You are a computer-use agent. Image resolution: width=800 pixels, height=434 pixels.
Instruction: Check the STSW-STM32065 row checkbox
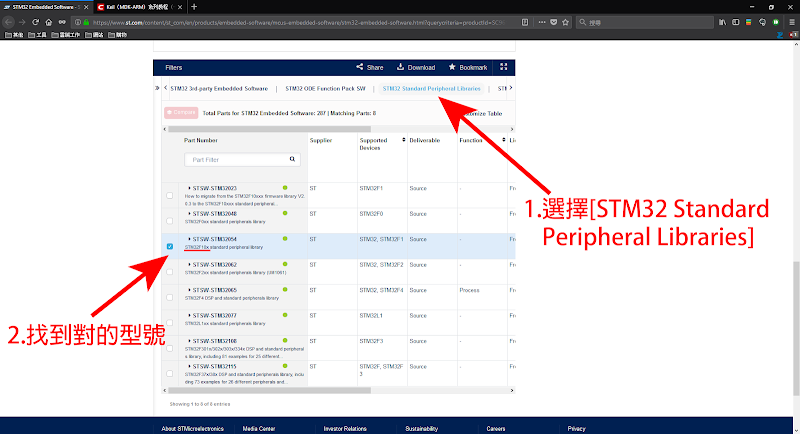[x=169, y=297]
